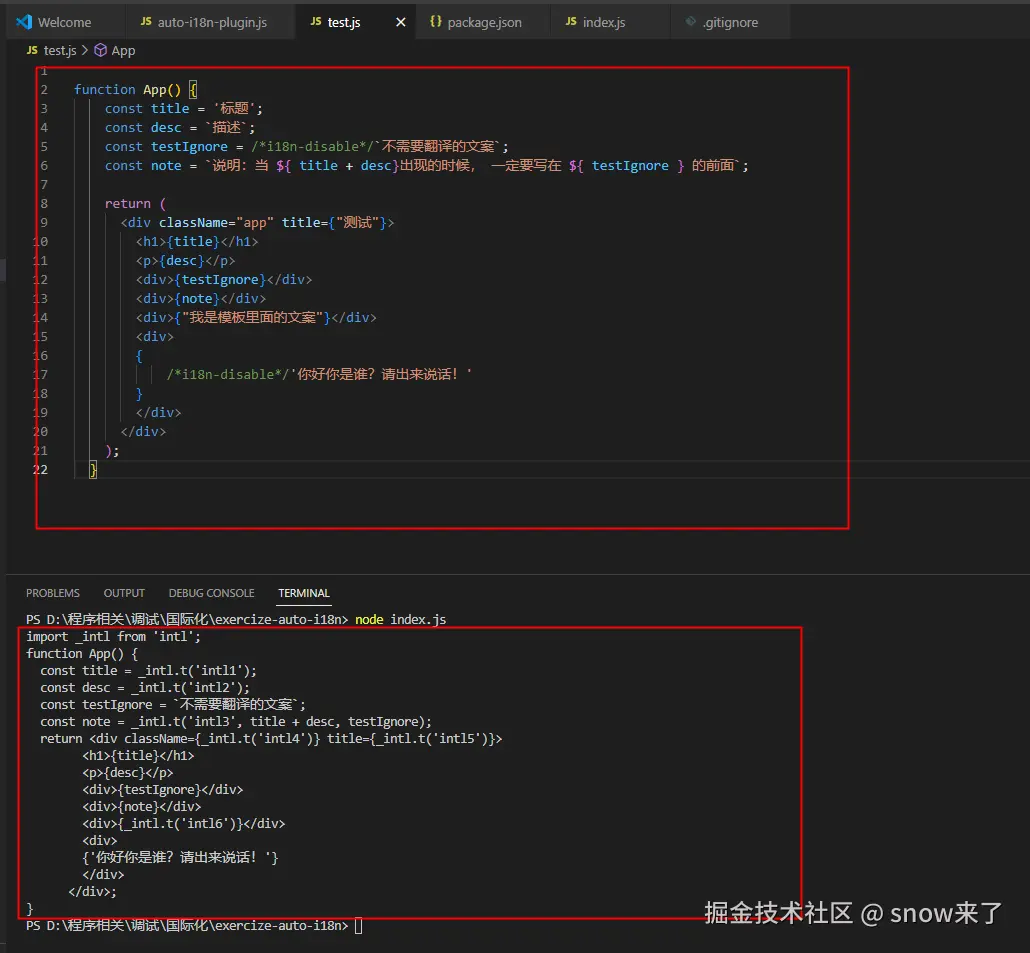
Task: Click the 'const testIgnore' line in the editor
Action: point(306,147)
